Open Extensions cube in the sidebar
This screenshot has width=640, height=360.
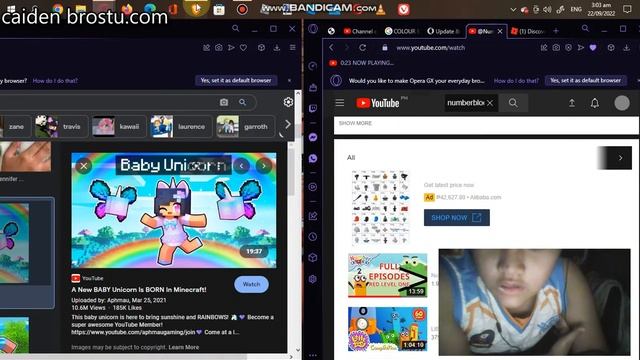[313, 258]
